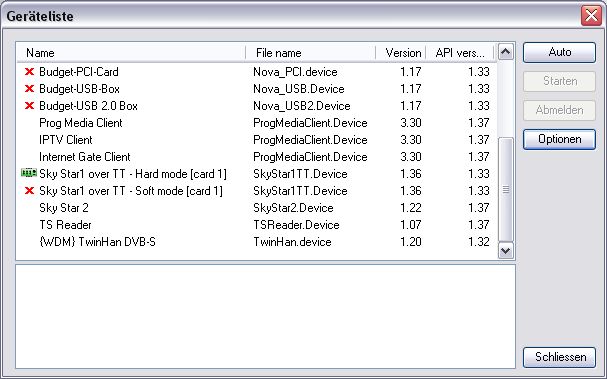This screenshot has height=379, width=607.
Task: Click the red X icon beside Budget-PCI-Card
Action: pos(29,72)
